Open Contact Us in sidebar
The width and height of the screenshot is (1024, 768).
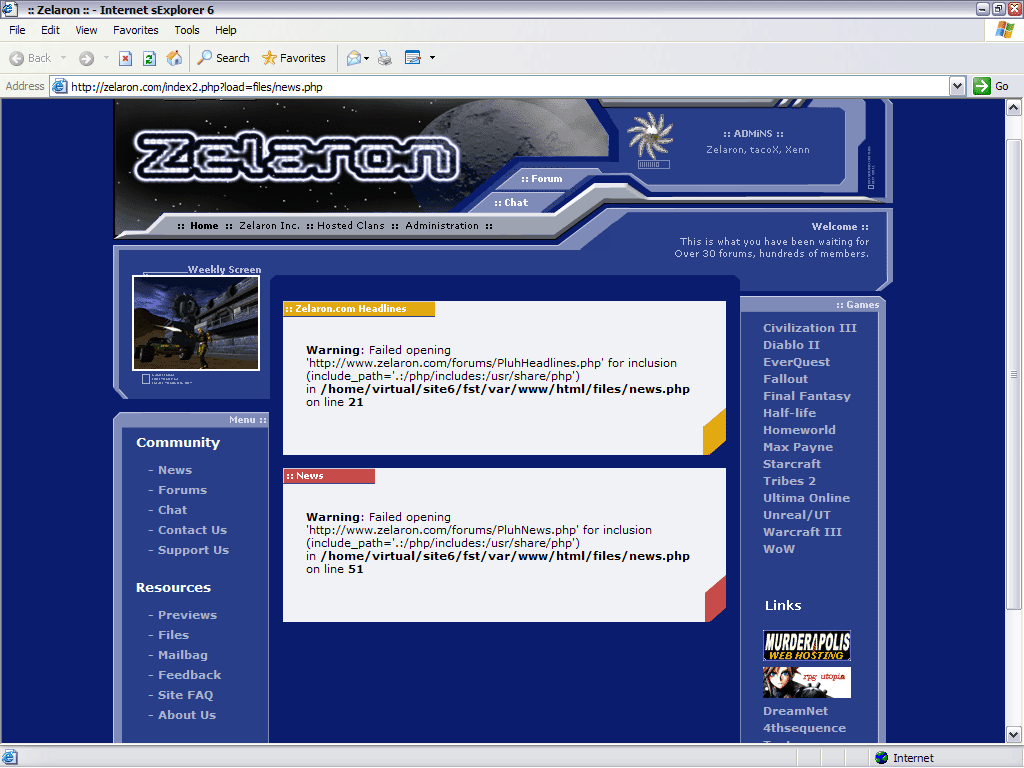pos(193,530)
